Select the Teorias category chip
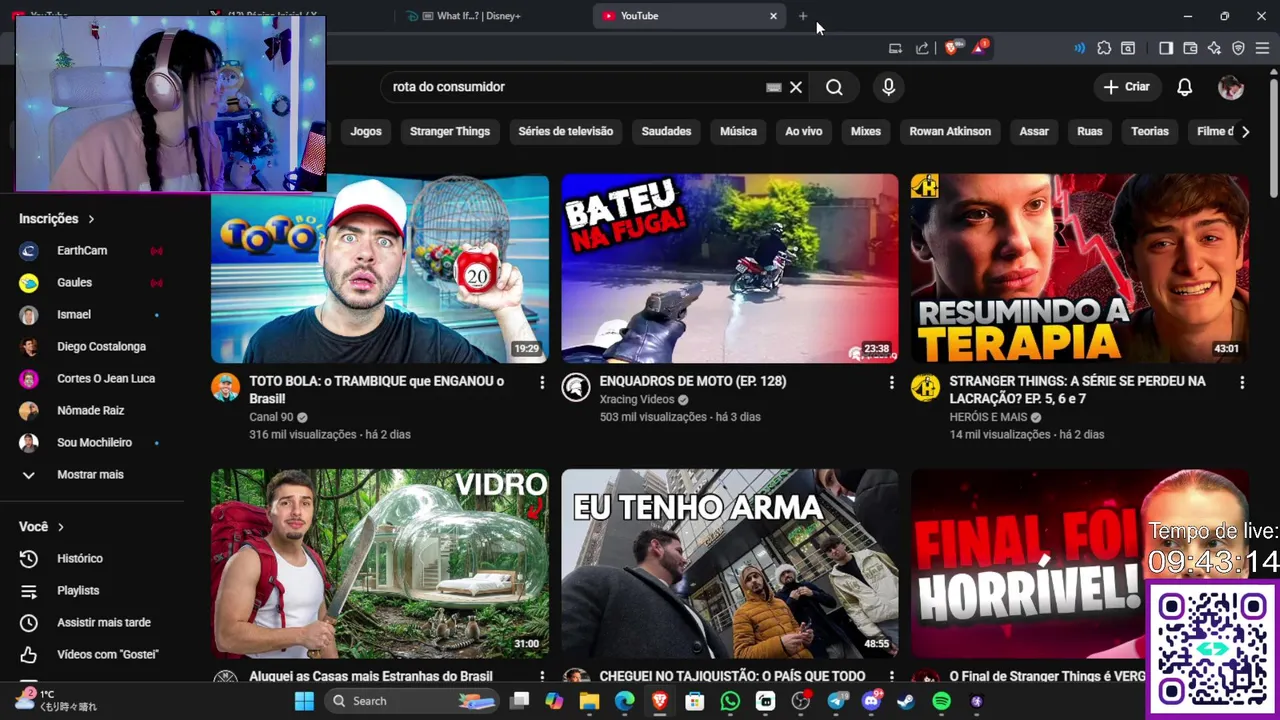This screenshot has width=1280, height=720. pyautogui.click(x=1150, y=131)
